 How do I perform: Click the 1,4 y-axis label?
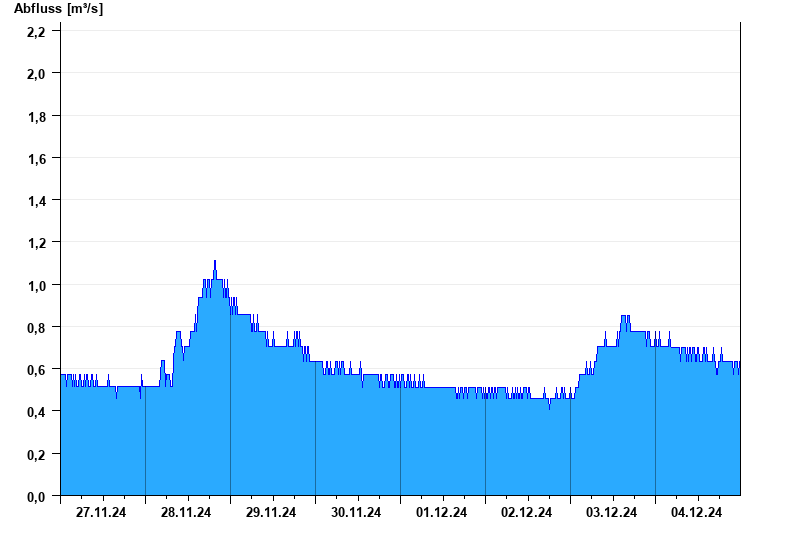coord(36,201)
